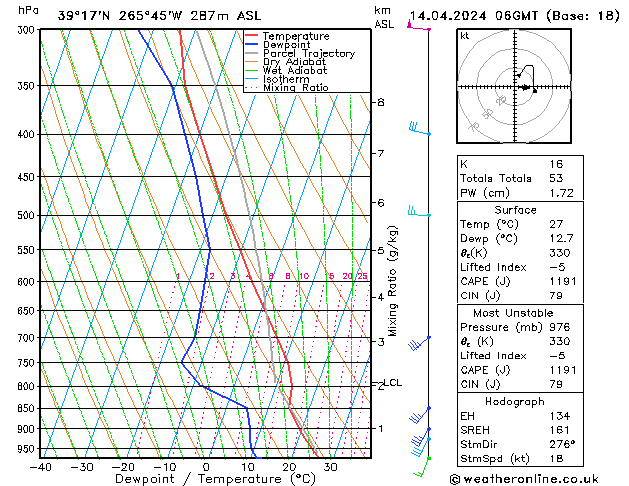Click the 400 pressure level label
Image resolution: width=629 pixels, height=486 pixels.
tap(28, 135)
